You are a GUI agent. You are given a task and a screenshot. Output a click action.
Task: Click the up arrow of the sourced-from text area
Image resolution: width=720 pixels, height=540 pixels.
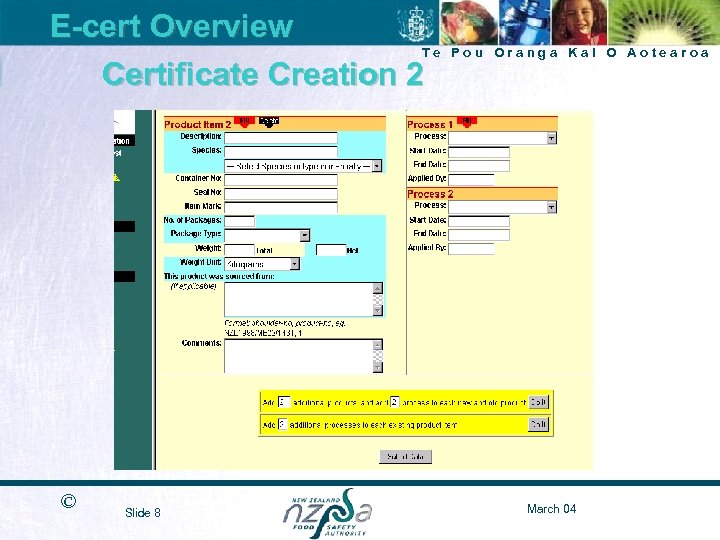377,288
